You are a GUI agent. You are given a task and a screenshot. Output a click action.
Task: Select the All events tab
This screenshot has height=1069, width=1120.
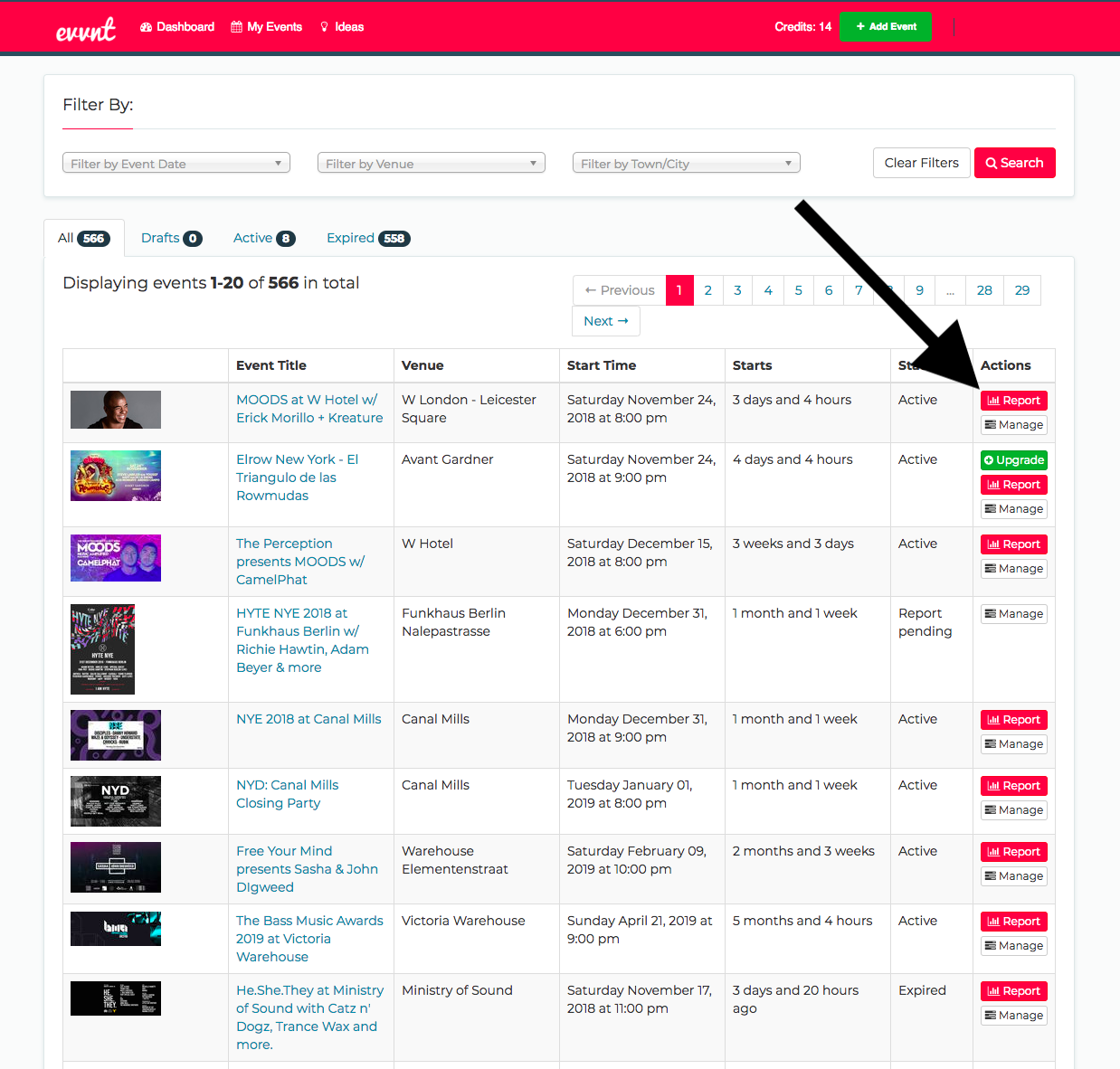click(x=84, y=239)
